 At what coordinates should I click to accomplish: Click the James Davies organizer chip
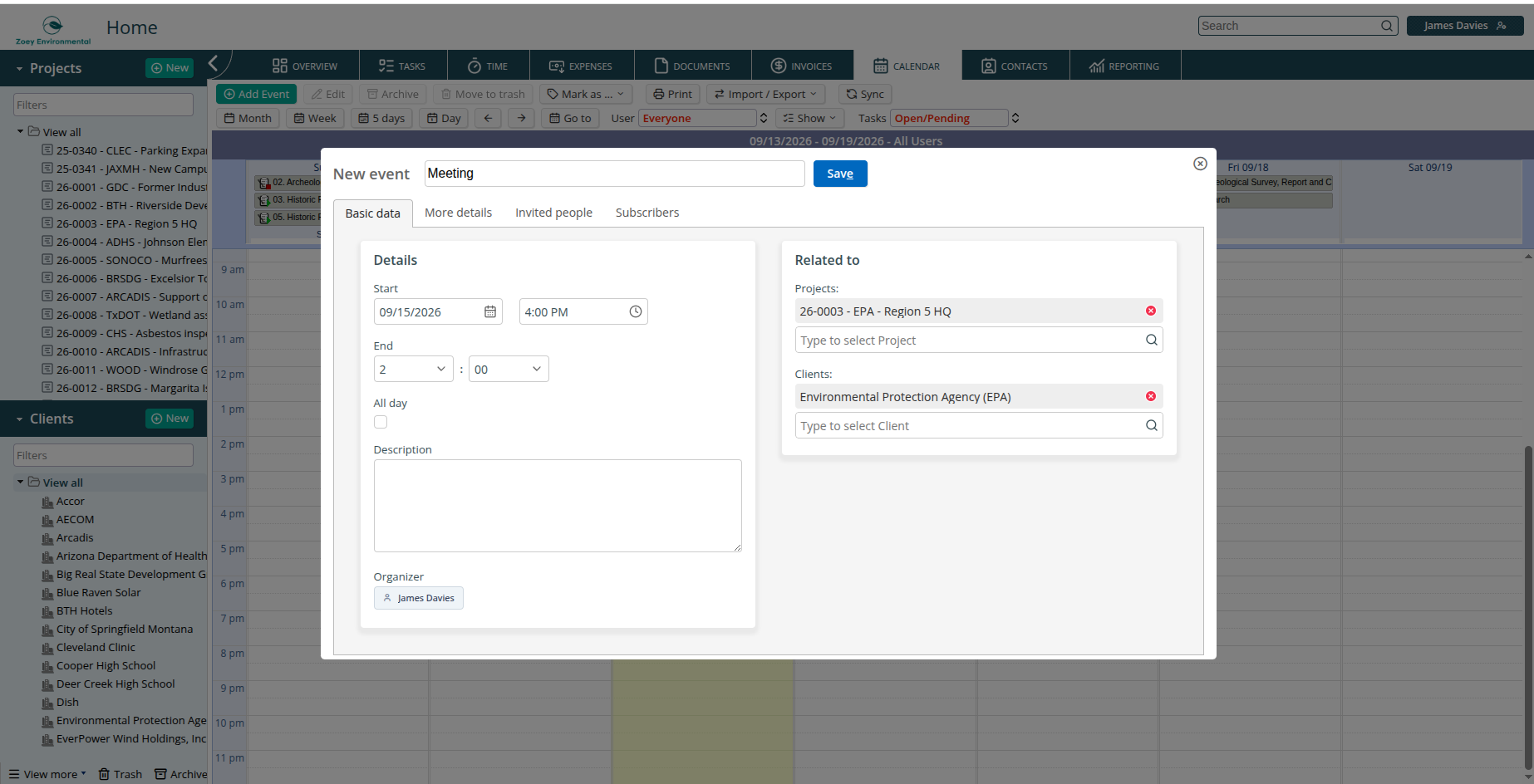pos(419,598)
